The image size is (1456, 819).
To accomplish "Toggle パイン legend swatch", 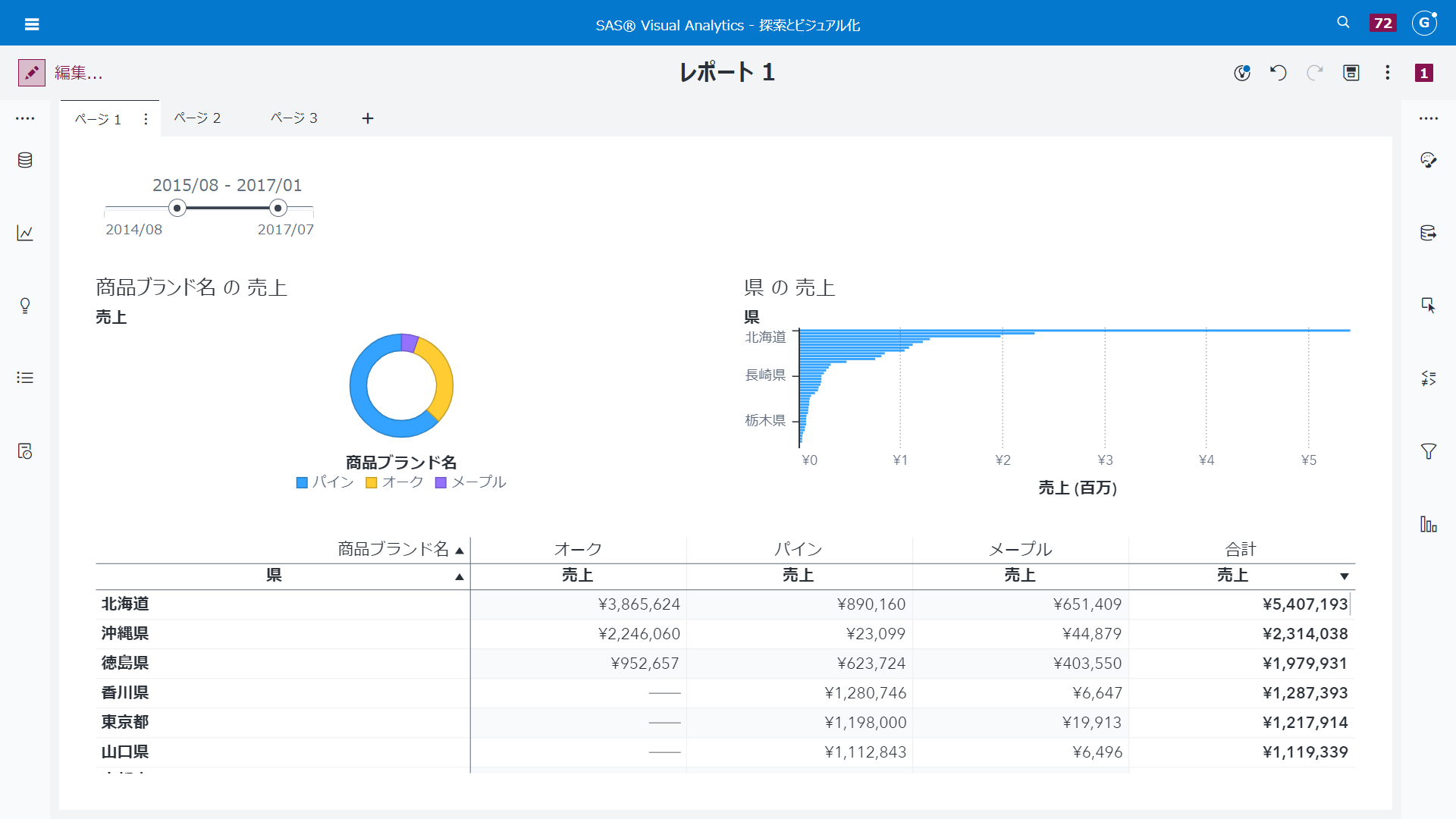I will tap(302, 482).
